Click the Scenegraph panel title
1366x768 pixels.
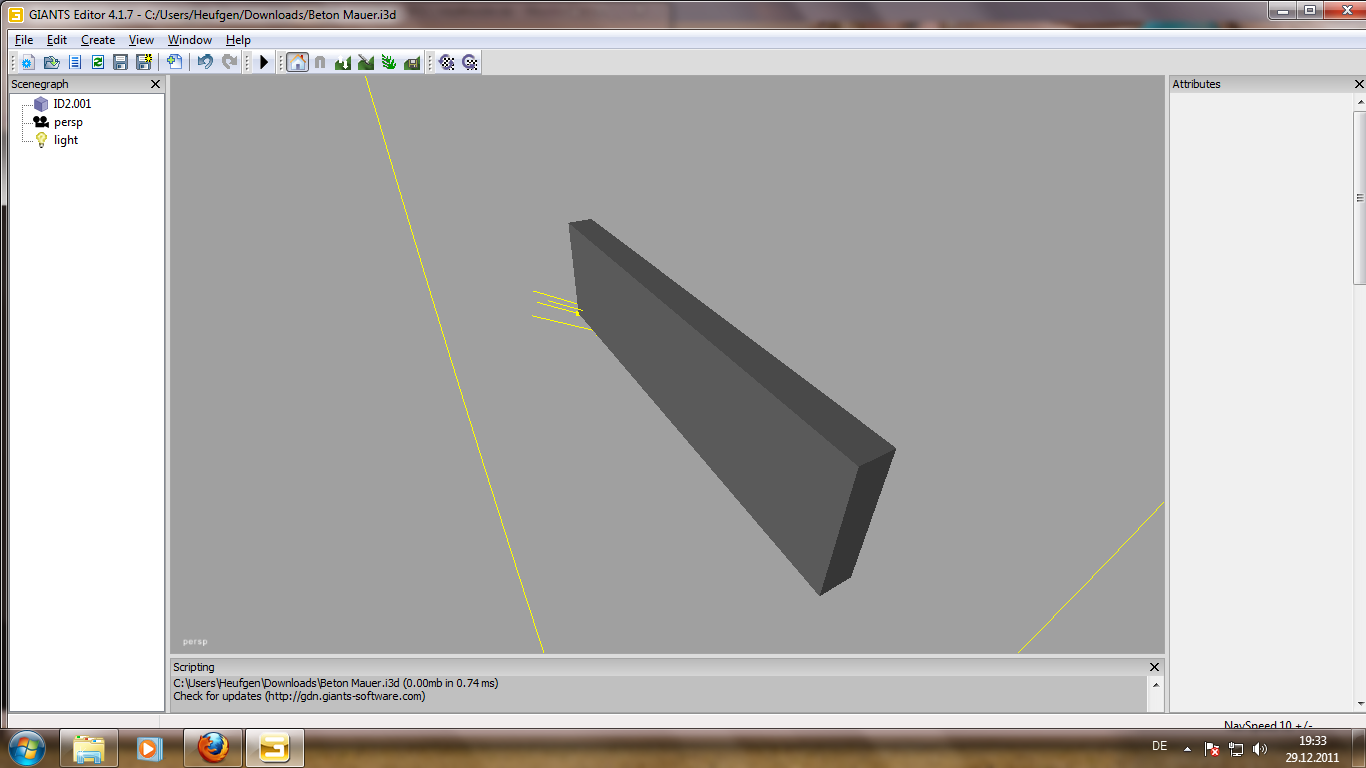(40, 84)
